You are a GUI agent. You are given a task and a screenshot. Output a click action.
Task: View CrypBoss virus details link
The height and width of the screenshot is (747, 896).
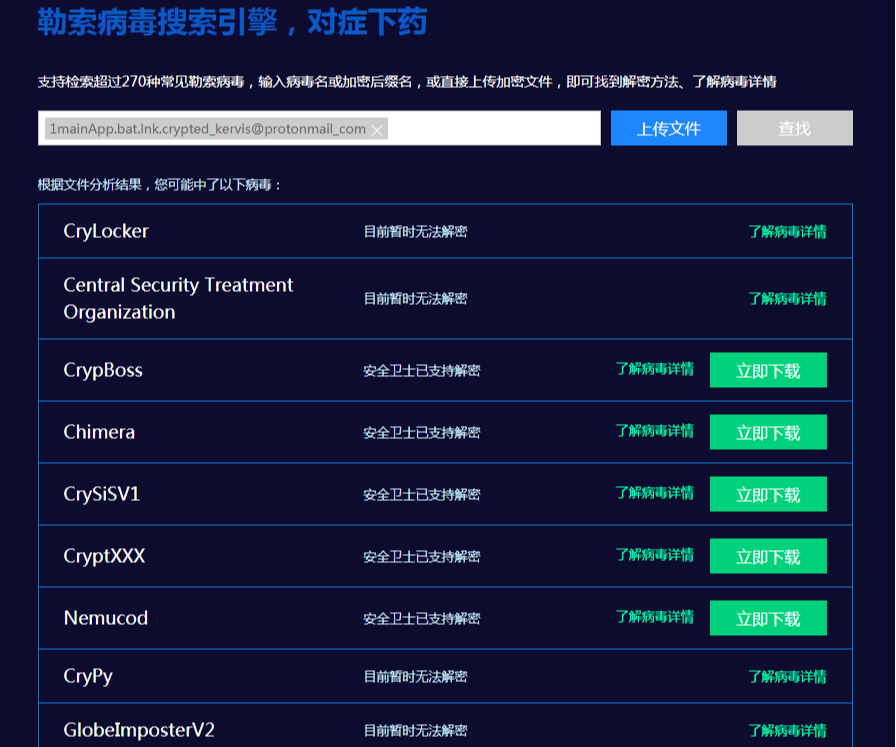(654, 369)
